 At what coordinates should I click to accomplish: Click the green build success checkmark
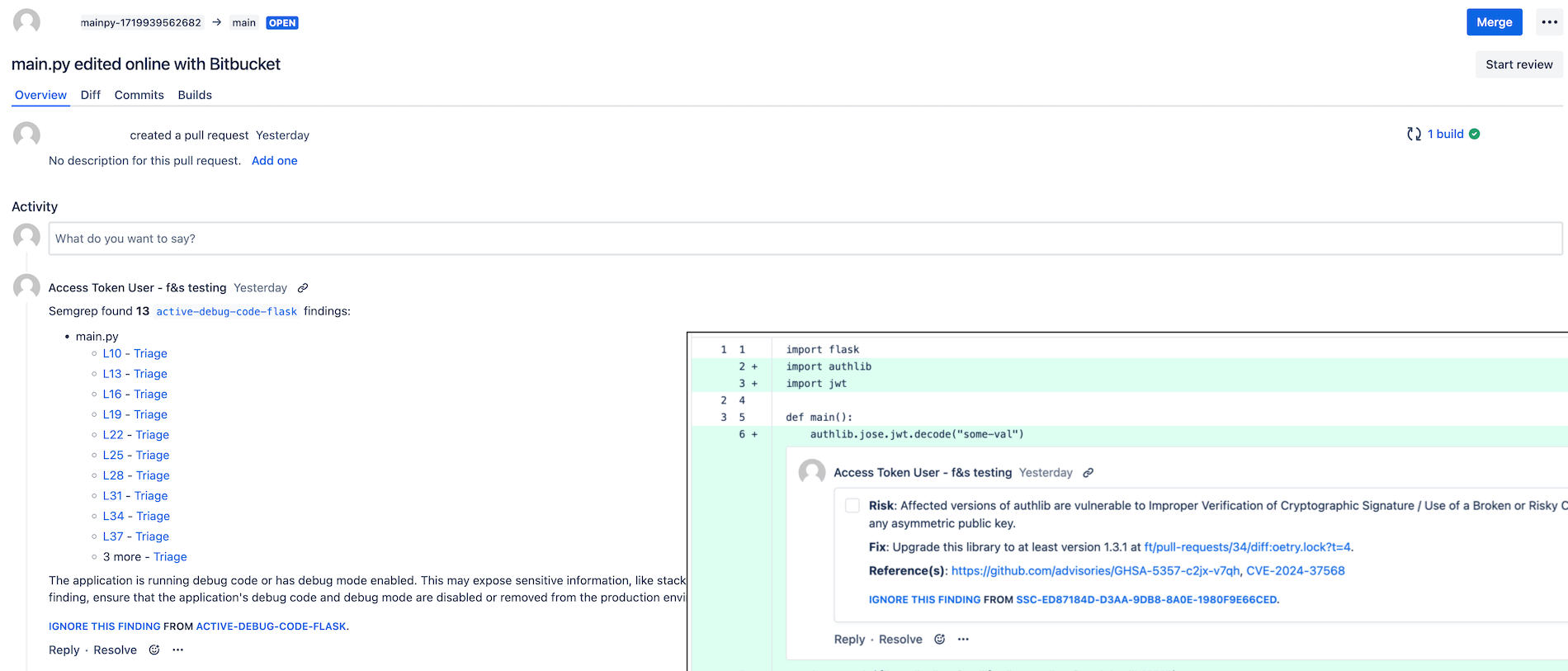1475,134
